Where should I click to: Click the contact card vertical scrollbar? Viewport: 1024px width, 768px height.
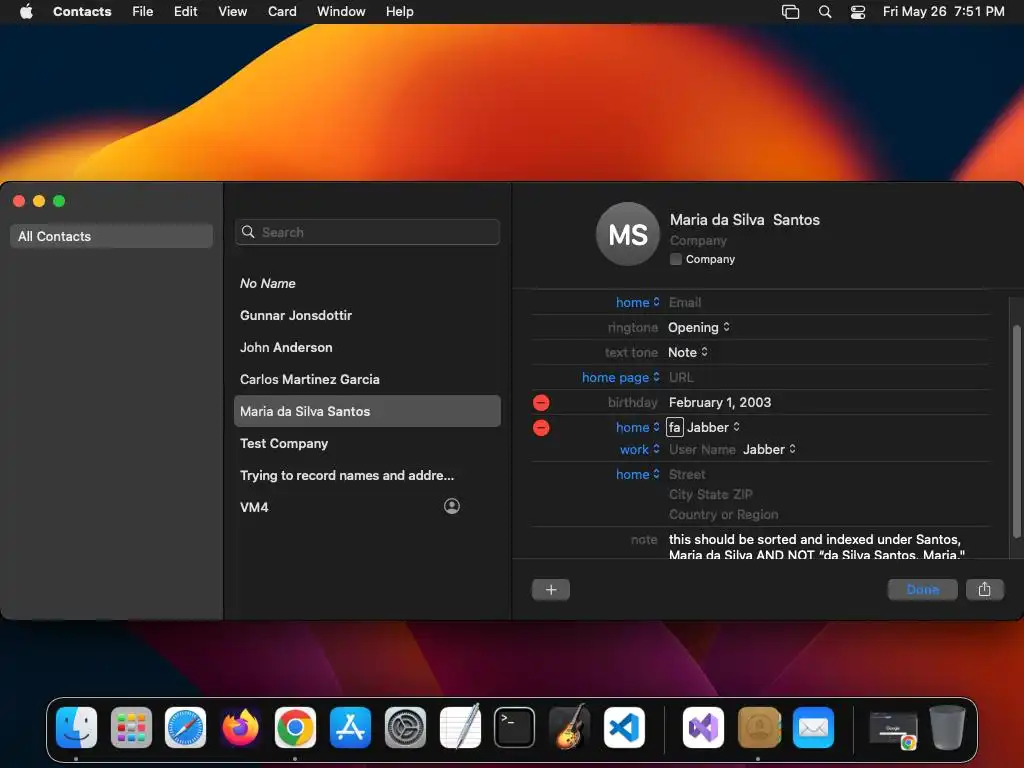[x=1016, y=431]
